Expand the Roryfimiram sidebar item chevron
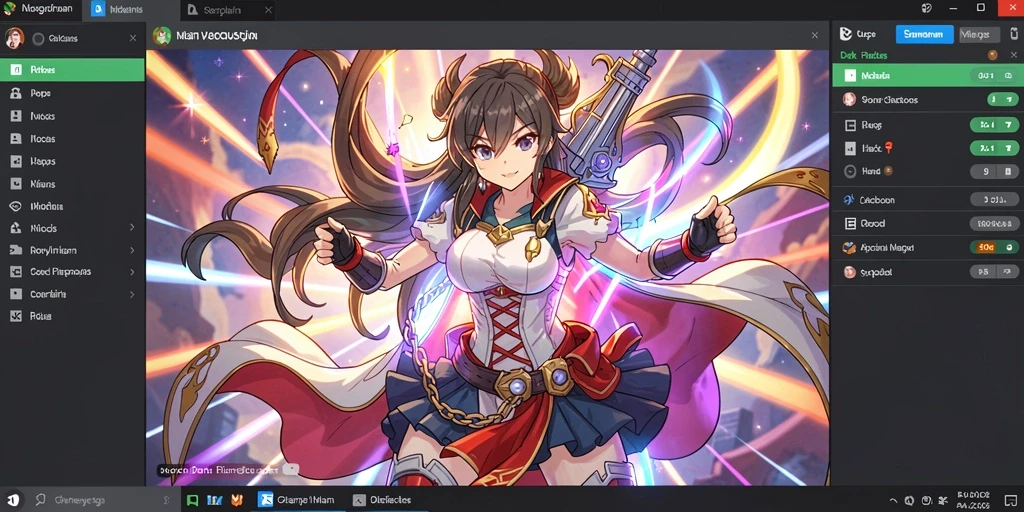 pos(132,250)
